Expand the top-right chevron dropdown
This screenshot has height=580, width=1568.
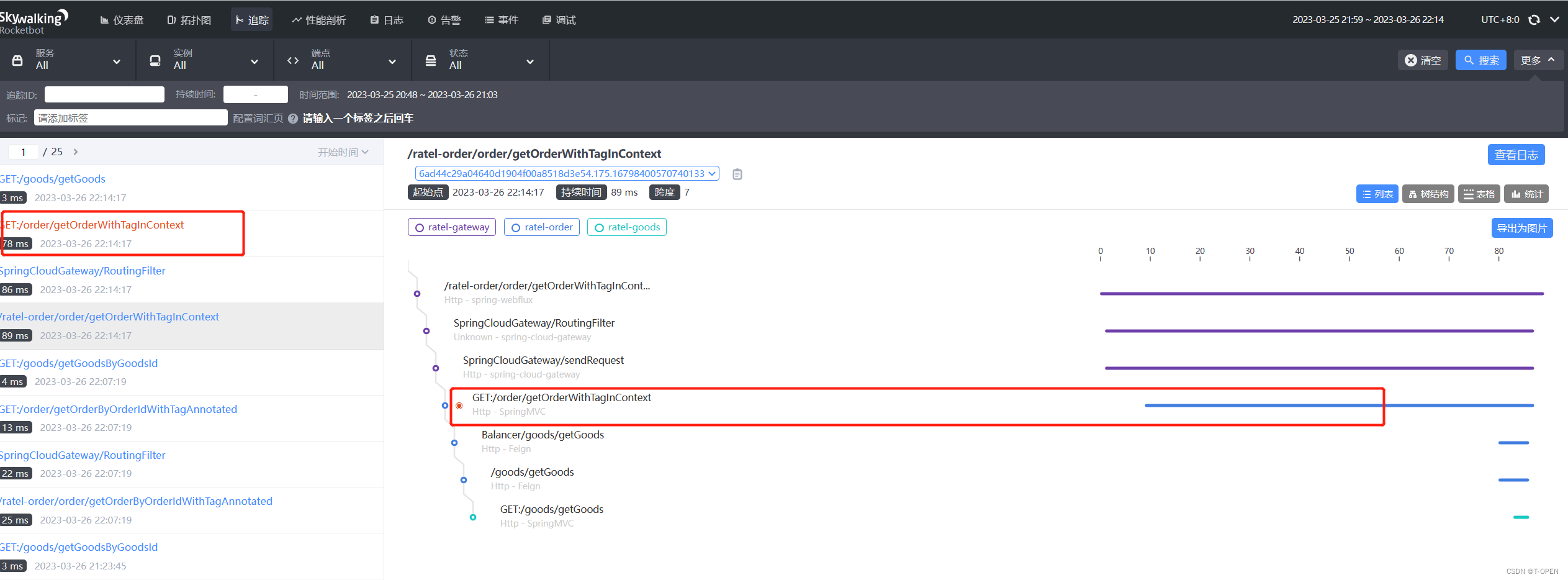(x=1554, y=20)
